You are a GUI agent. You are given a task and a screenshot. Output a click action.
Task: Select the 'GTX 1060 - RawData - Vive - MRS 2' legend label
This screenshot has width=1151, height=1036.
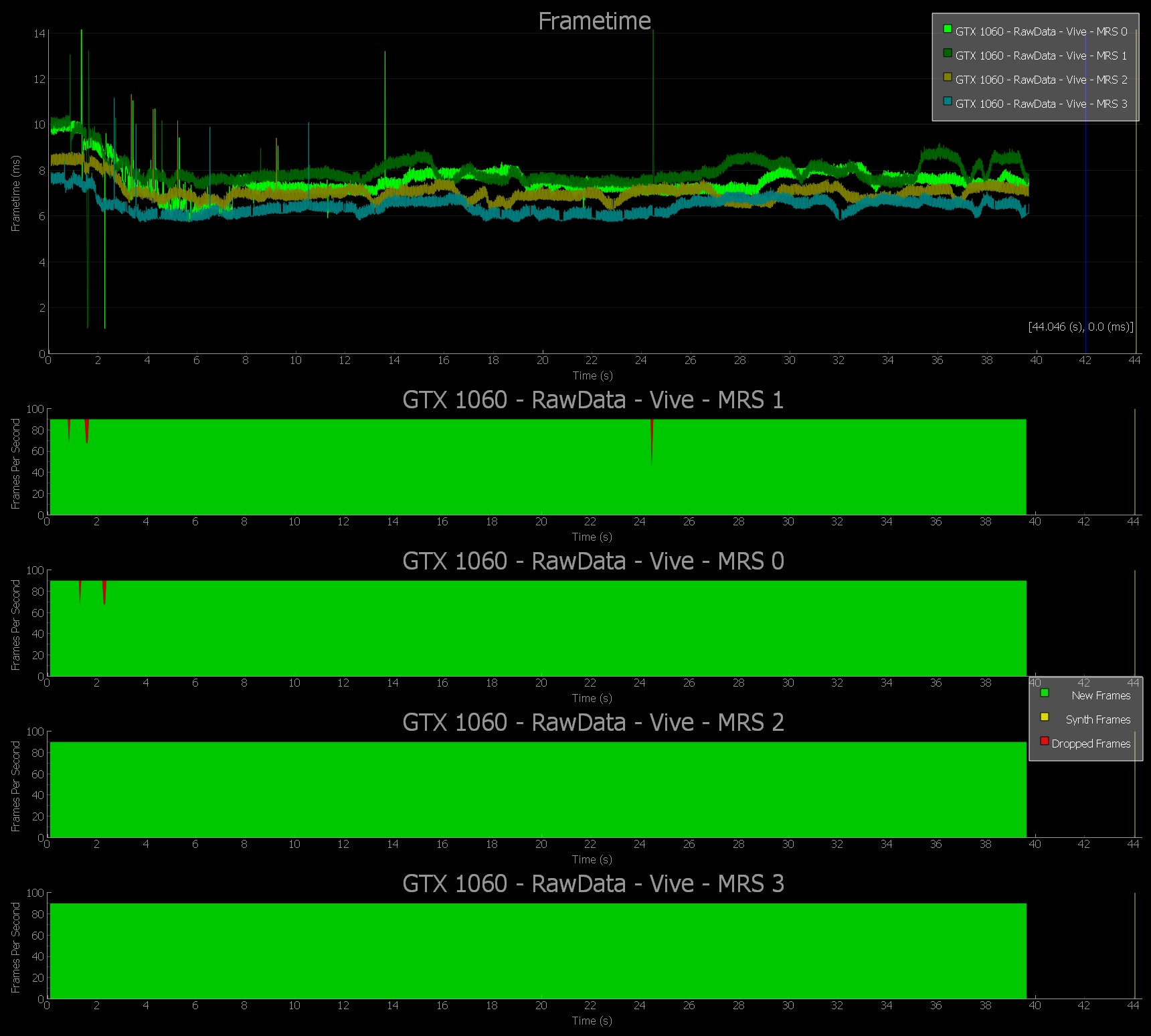1041,80
